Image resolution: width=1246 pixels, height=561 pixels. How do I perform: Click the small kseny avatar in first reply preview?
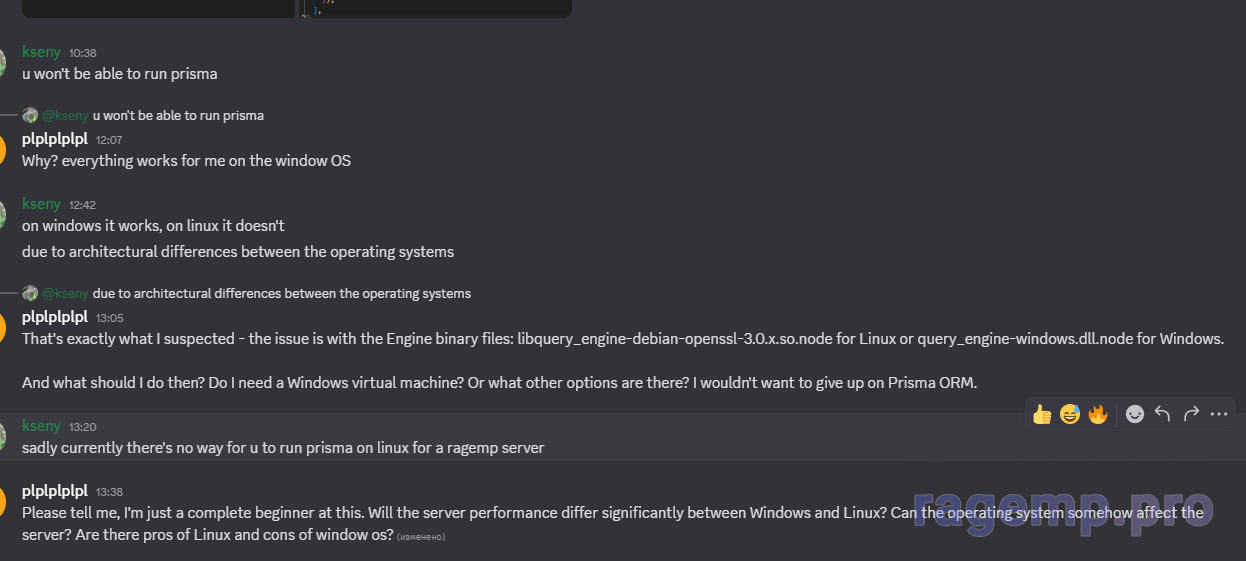pyautogui.click(x=30, y=115)
